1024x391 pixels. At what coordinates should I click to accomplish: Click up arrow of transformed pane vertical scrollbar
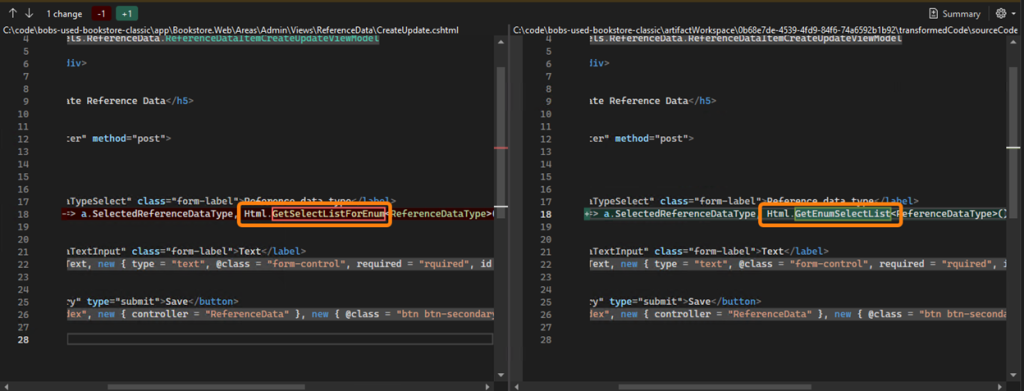1013,41
